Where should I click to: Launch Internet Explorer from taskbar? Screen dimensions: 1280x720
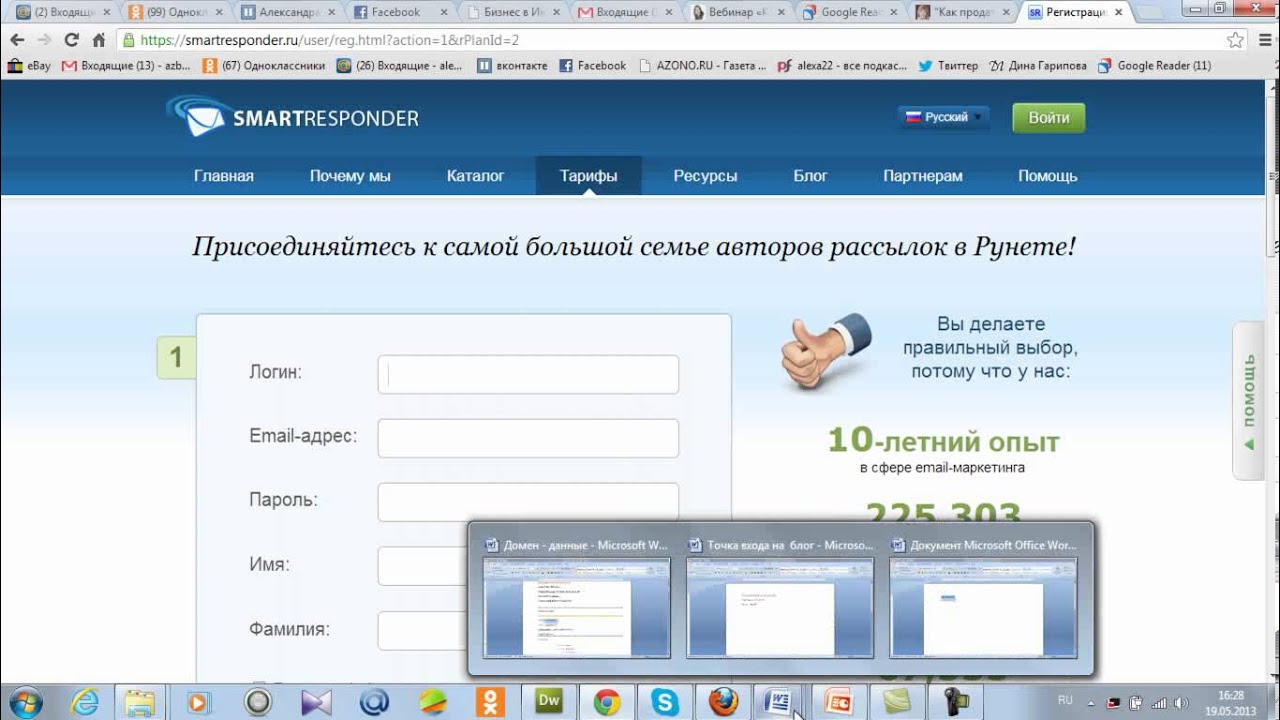(x=85, y=702)
